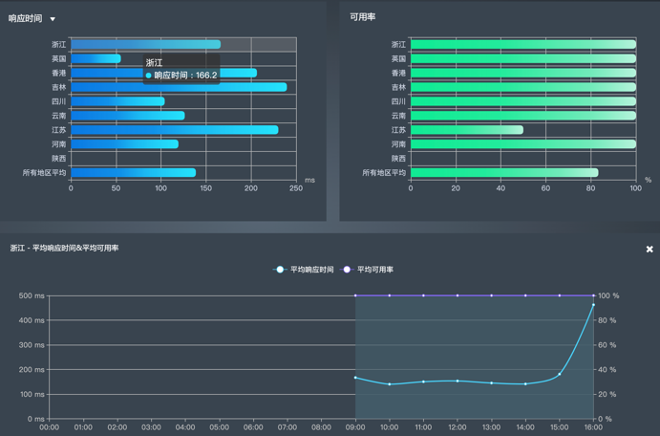The image size is (660, 436).
Task: Close the 浙江 detail chart panel
Action: pos(649,249)
